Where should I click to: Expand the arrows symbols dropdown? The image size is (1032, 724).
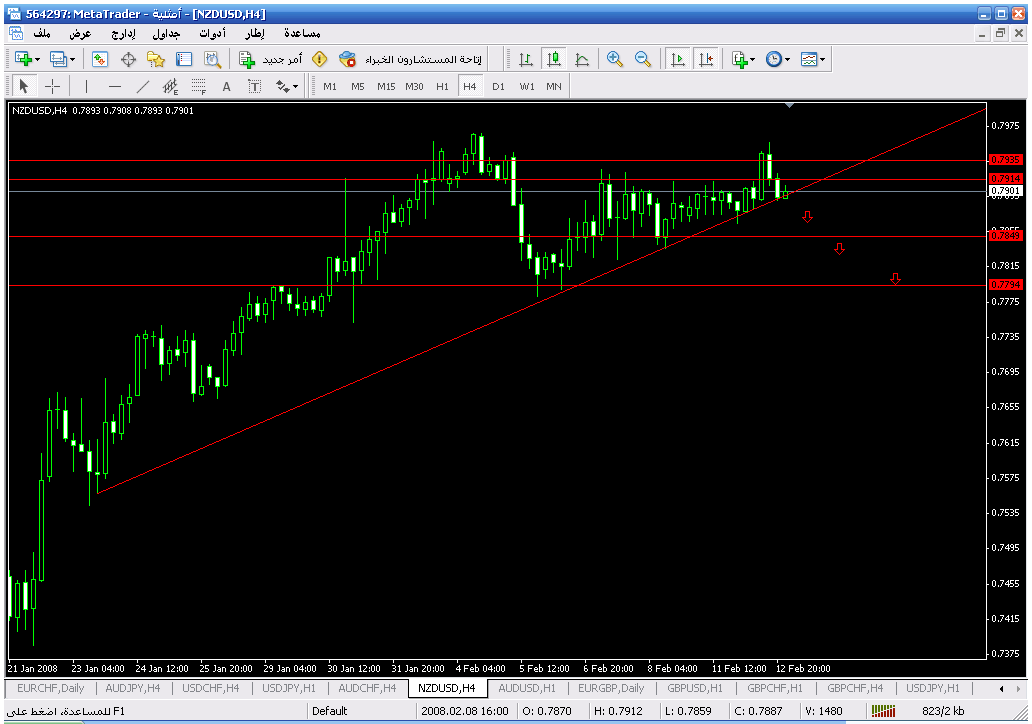coord(287,86)
